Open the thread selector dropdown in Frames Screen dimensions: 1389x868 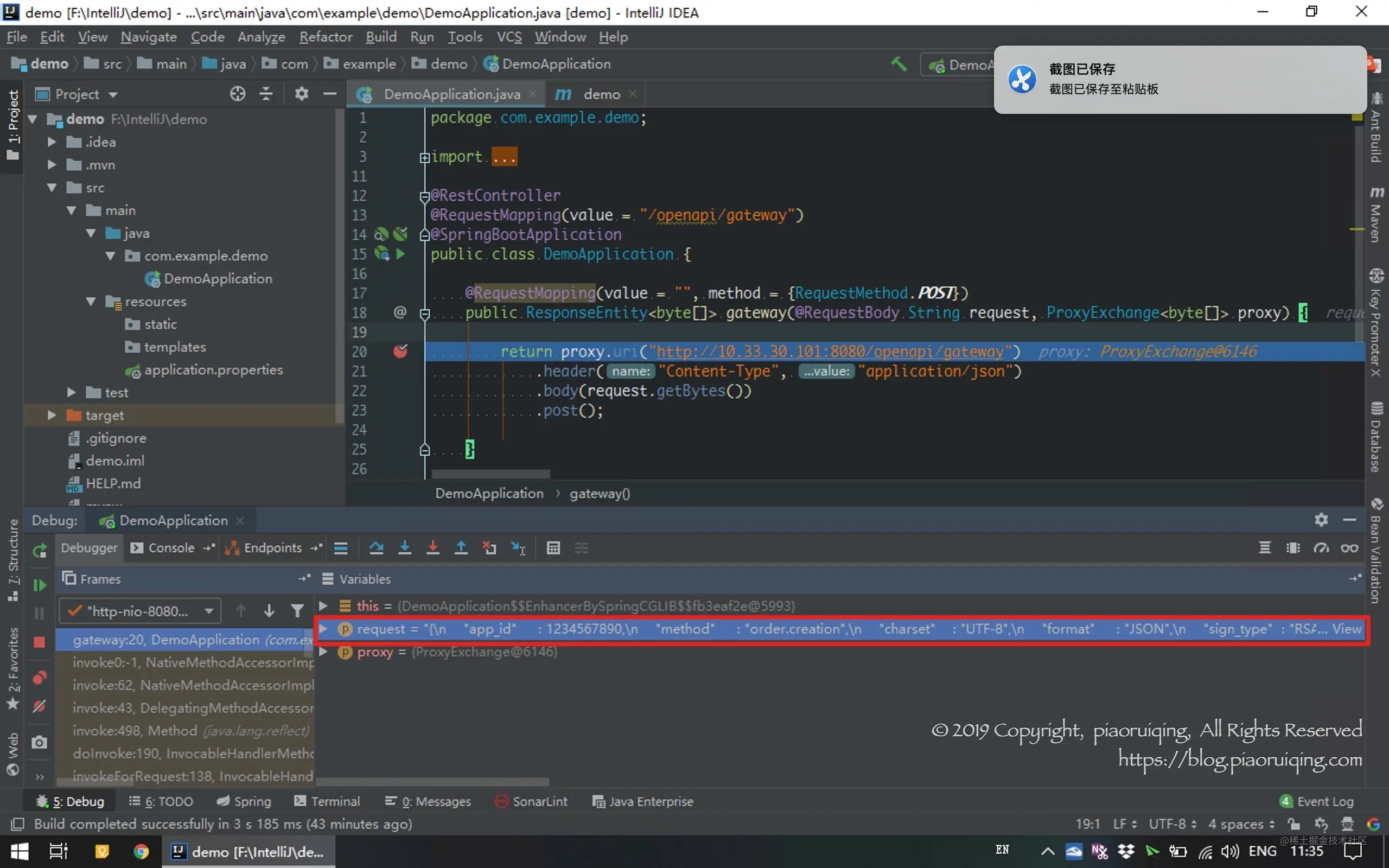(209, 611)
